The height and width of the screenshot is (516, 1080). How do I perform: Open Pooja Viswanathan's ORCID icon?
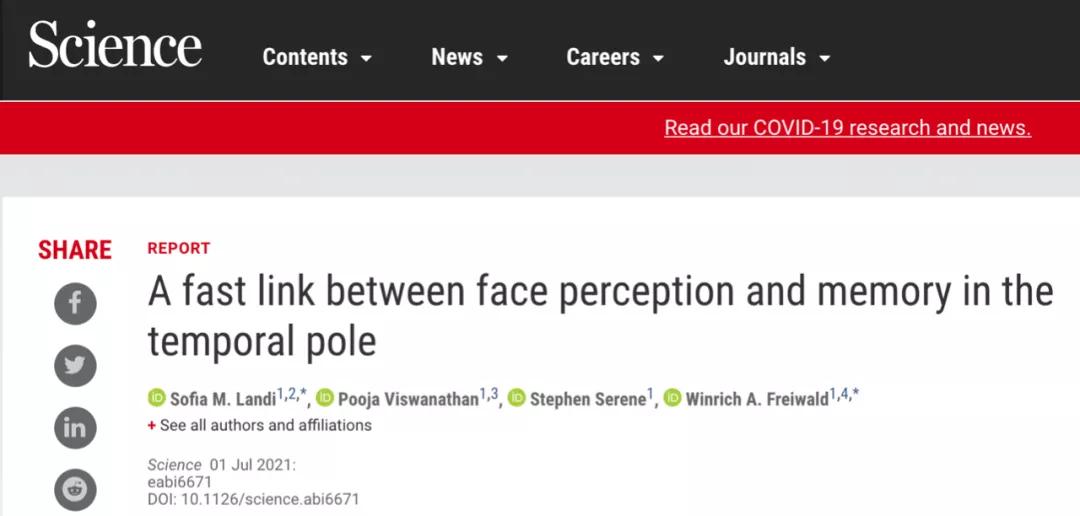coord(324,398)
